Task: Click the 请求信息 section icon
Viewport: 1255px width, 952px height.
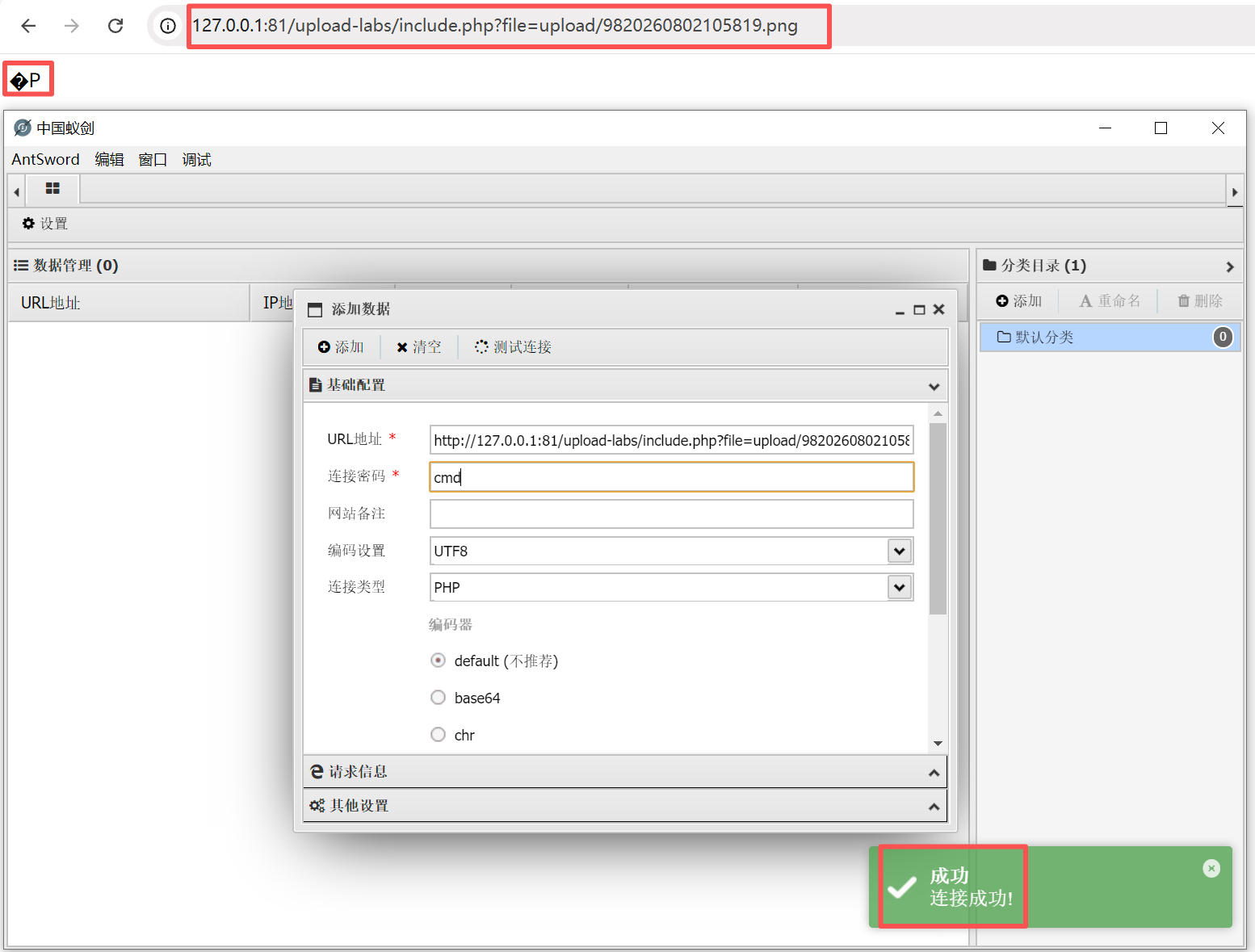Action: coord(317,772)
